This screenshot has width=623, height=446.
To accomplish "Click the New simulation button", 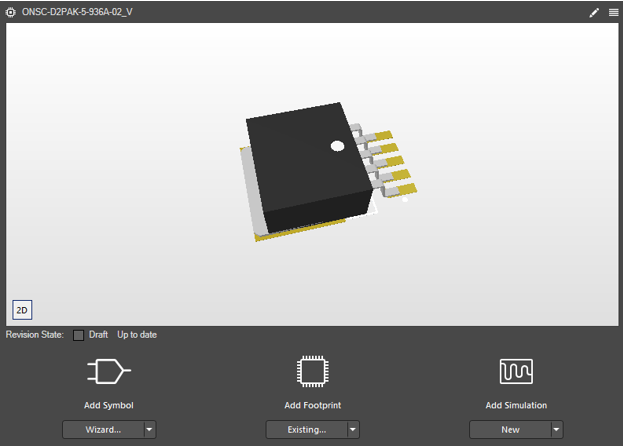I will 510,430.
